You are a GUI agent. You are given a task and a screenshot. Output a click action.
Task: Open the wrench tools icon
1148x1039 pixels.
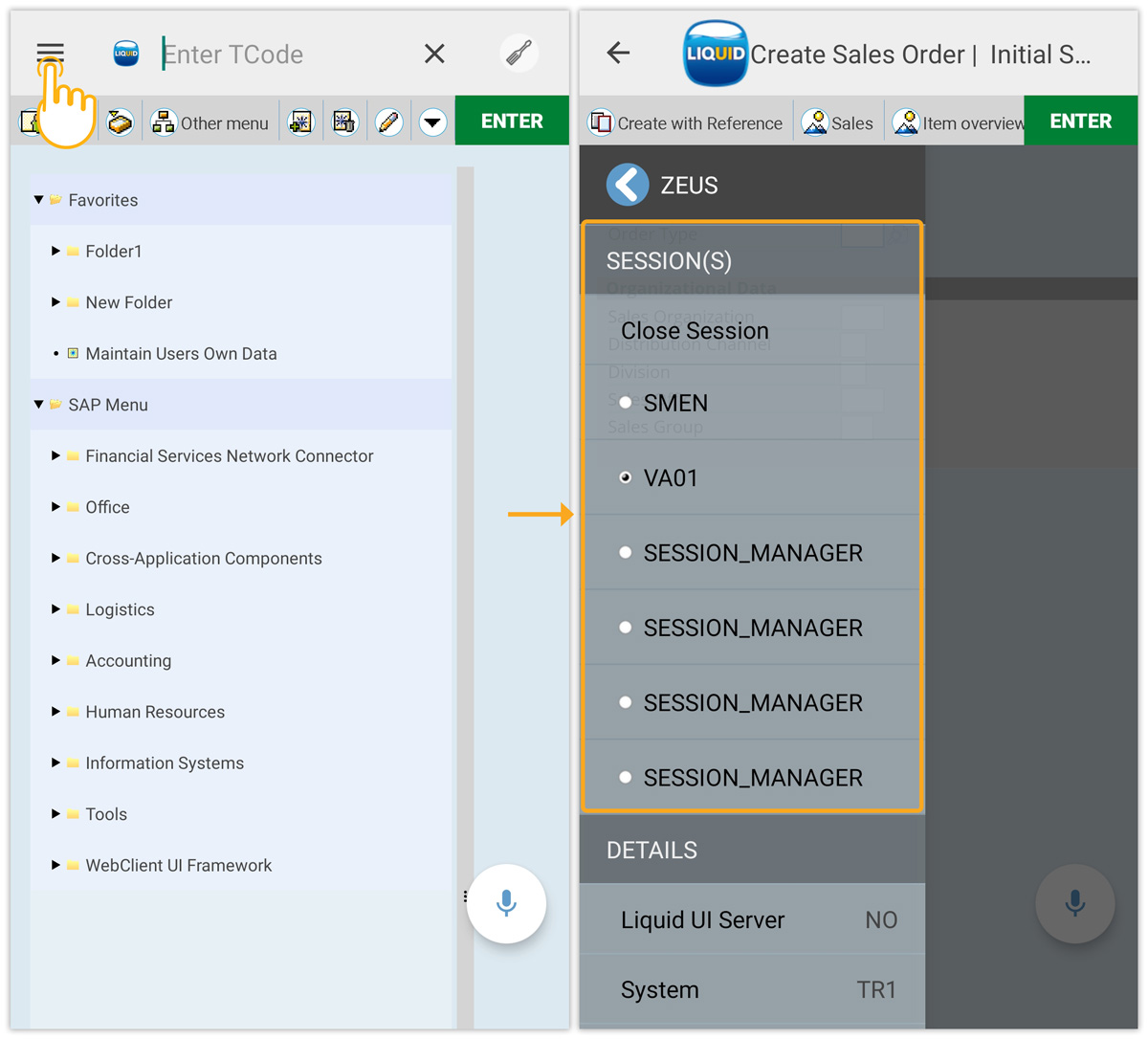coord(519,54)
